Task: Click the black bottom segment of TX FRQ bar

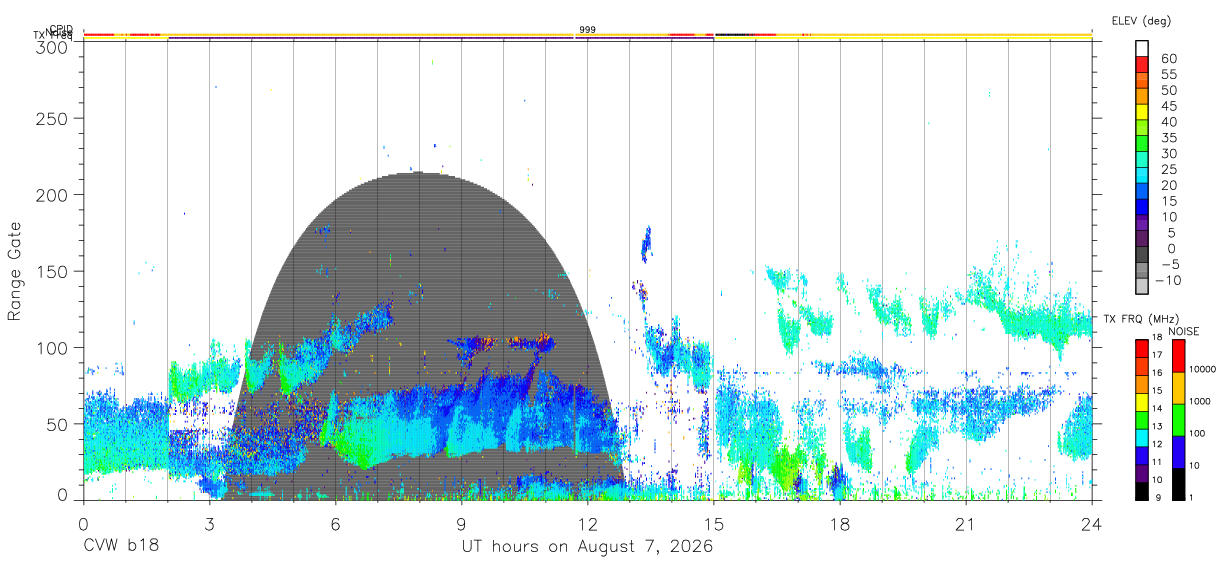Action: pyautogui.click(x=1142, y=491)
